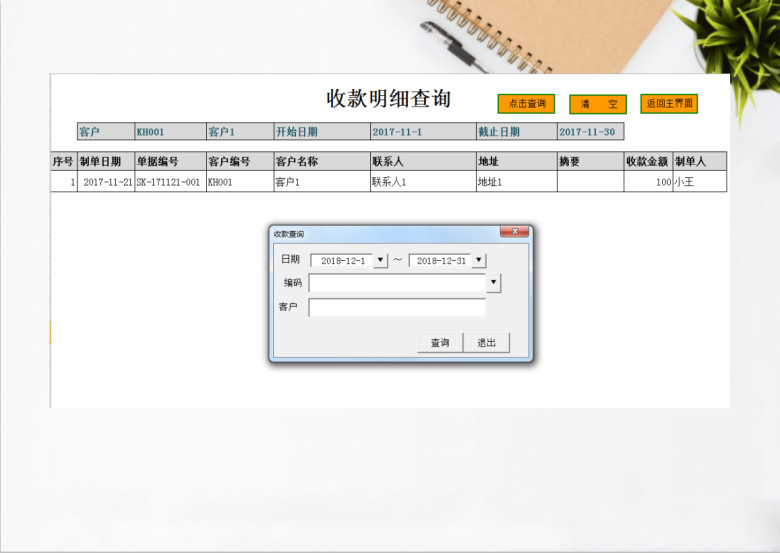The height and width of the screenshot is (553, 780).
Task: Select the 客户1 filter cell
Action: [x=240, y=131]
